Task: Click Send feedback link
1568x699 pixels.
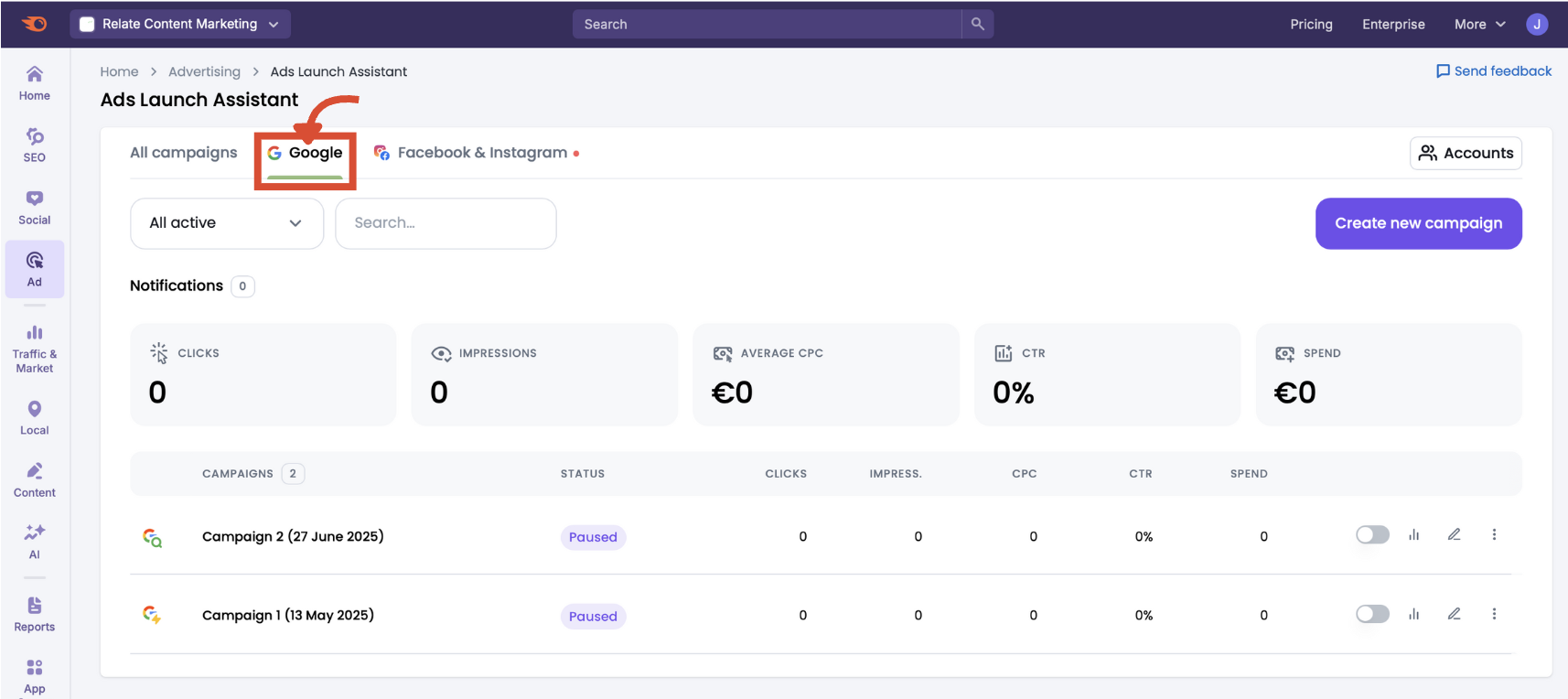Action: (1493, 71)
